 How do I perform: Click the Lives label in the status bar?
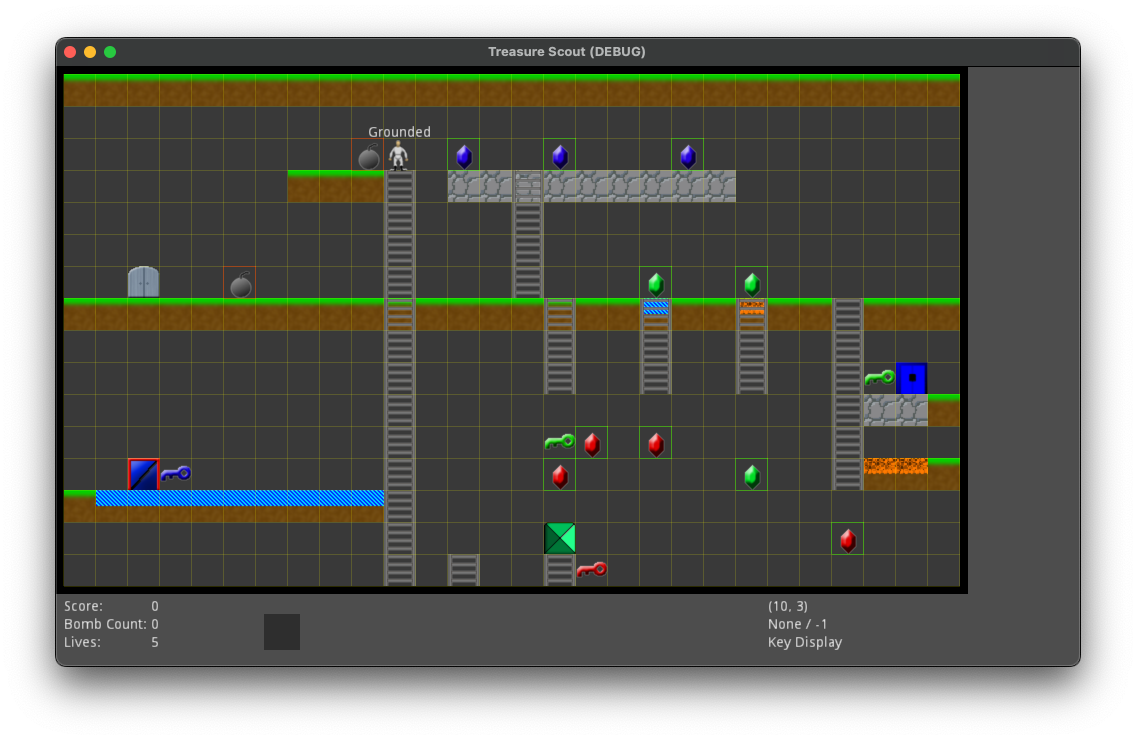click(x=82, y=642)
